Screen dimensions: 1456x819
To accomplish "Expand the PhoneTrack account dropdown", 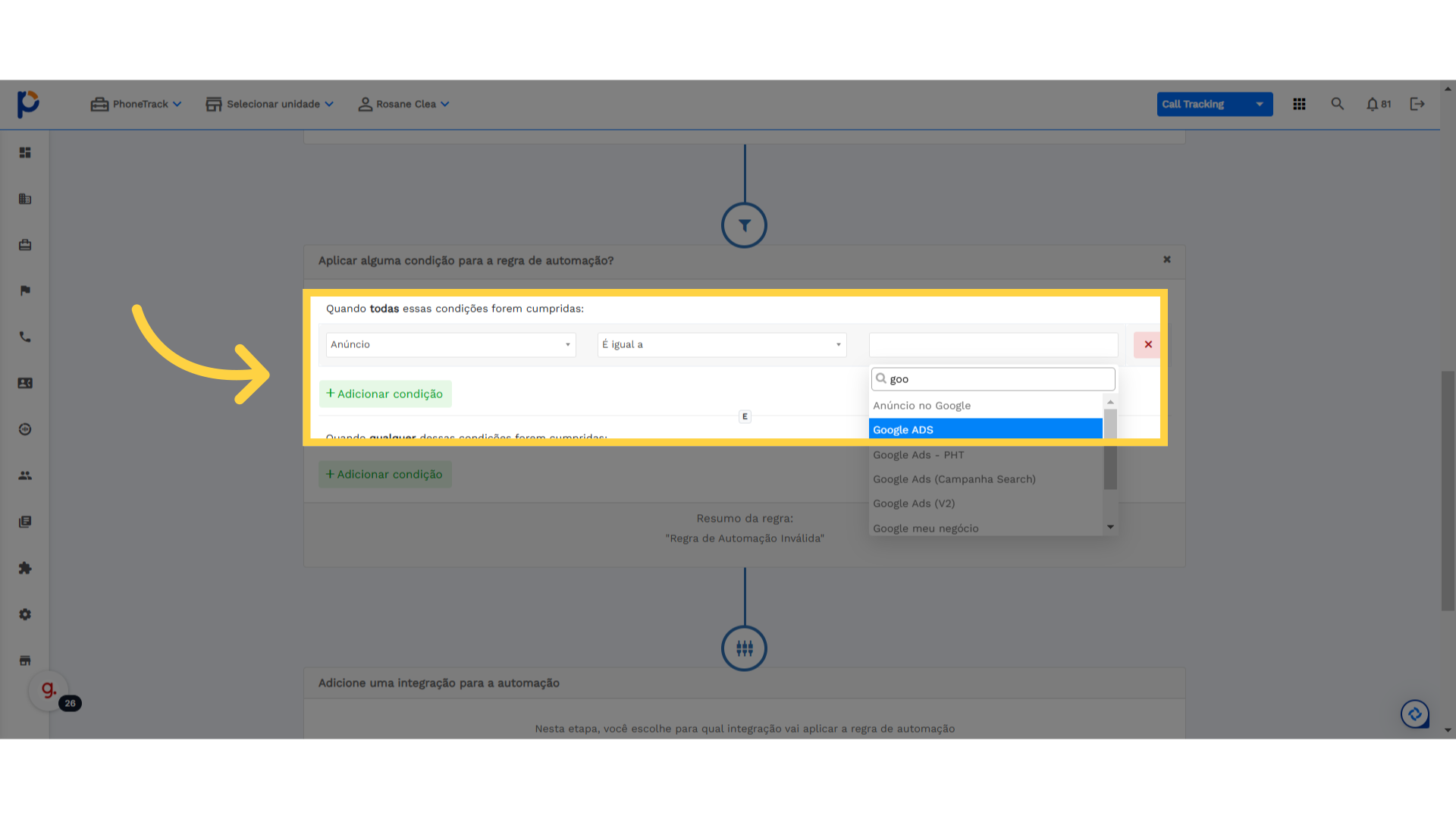I will point(136,104).
